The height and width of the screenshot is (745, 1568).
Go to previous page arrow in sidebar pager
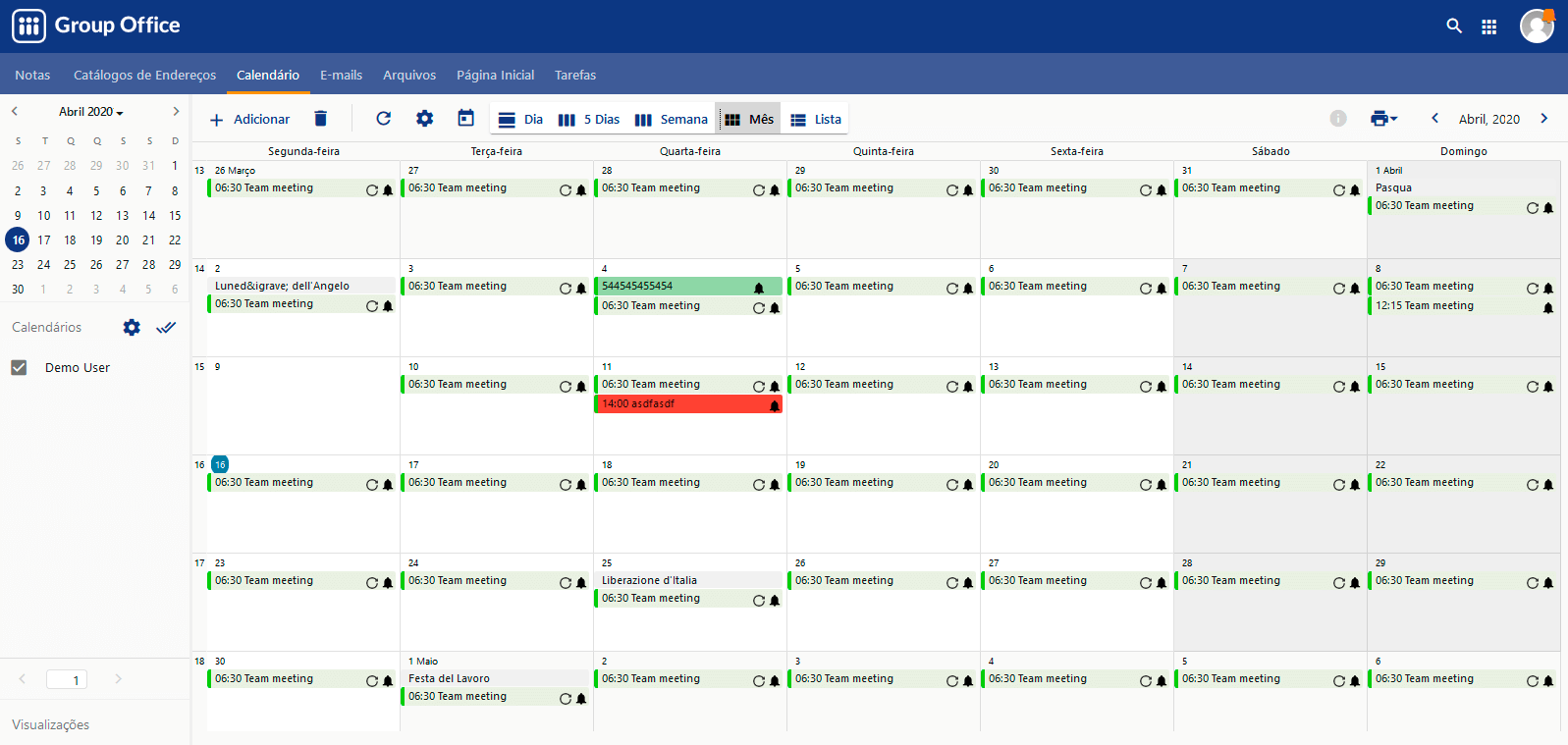pyautogui.click(x=23, y=679)
